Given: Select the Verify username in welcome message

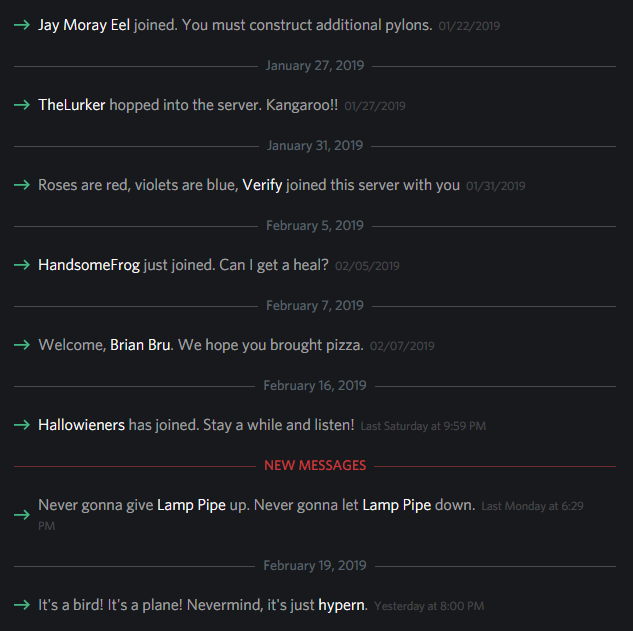Looking at the screenshot, I should point(262,185).
